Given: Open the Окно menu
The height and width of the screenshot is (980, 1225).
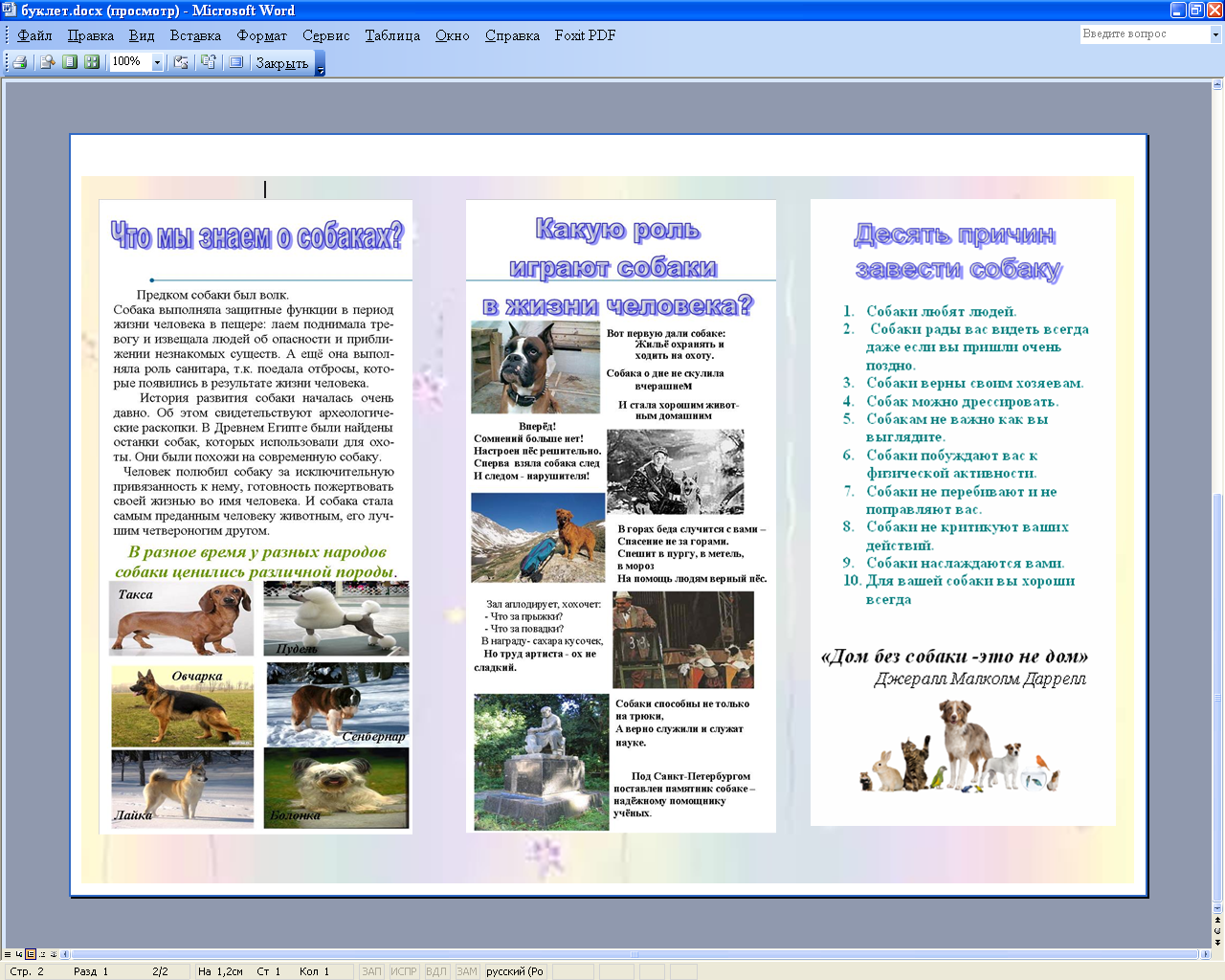Looking at the screenshot, I should click(x=453, y=35).
